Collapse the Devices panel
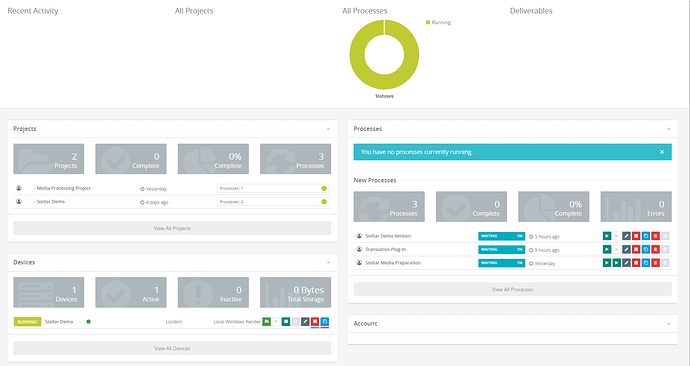The image size is (690, 366). (328, 263)
